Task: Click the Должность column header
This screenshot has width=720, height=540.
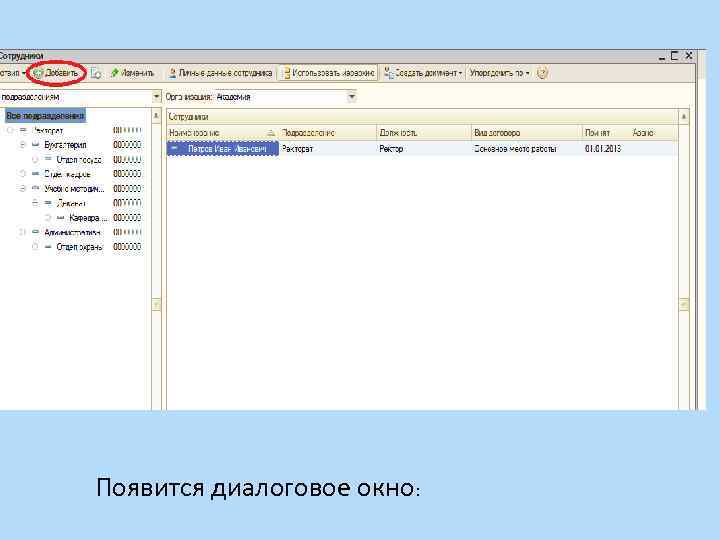Action: click(424, 133)
